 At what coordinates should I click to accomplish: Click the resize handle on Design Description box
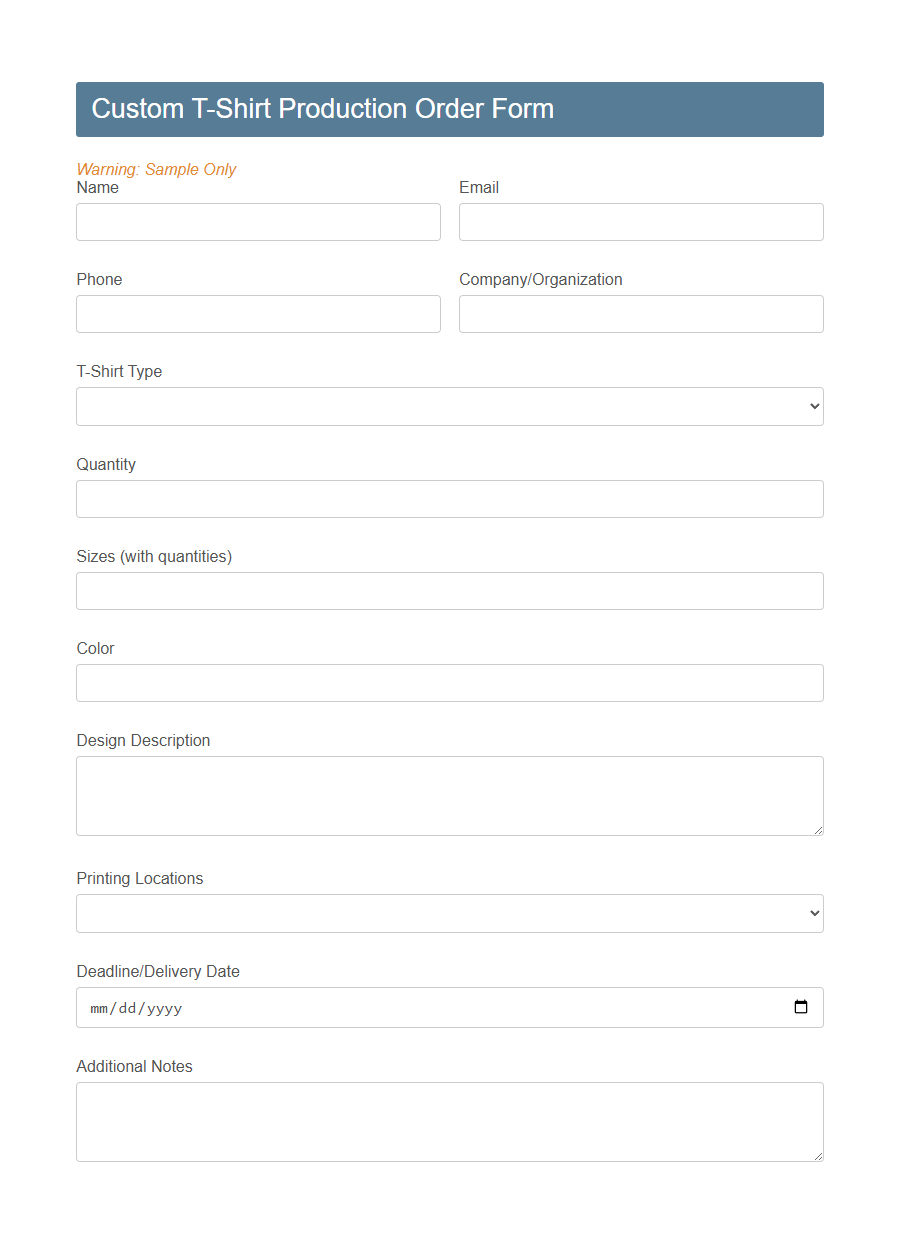coord(818,830)
